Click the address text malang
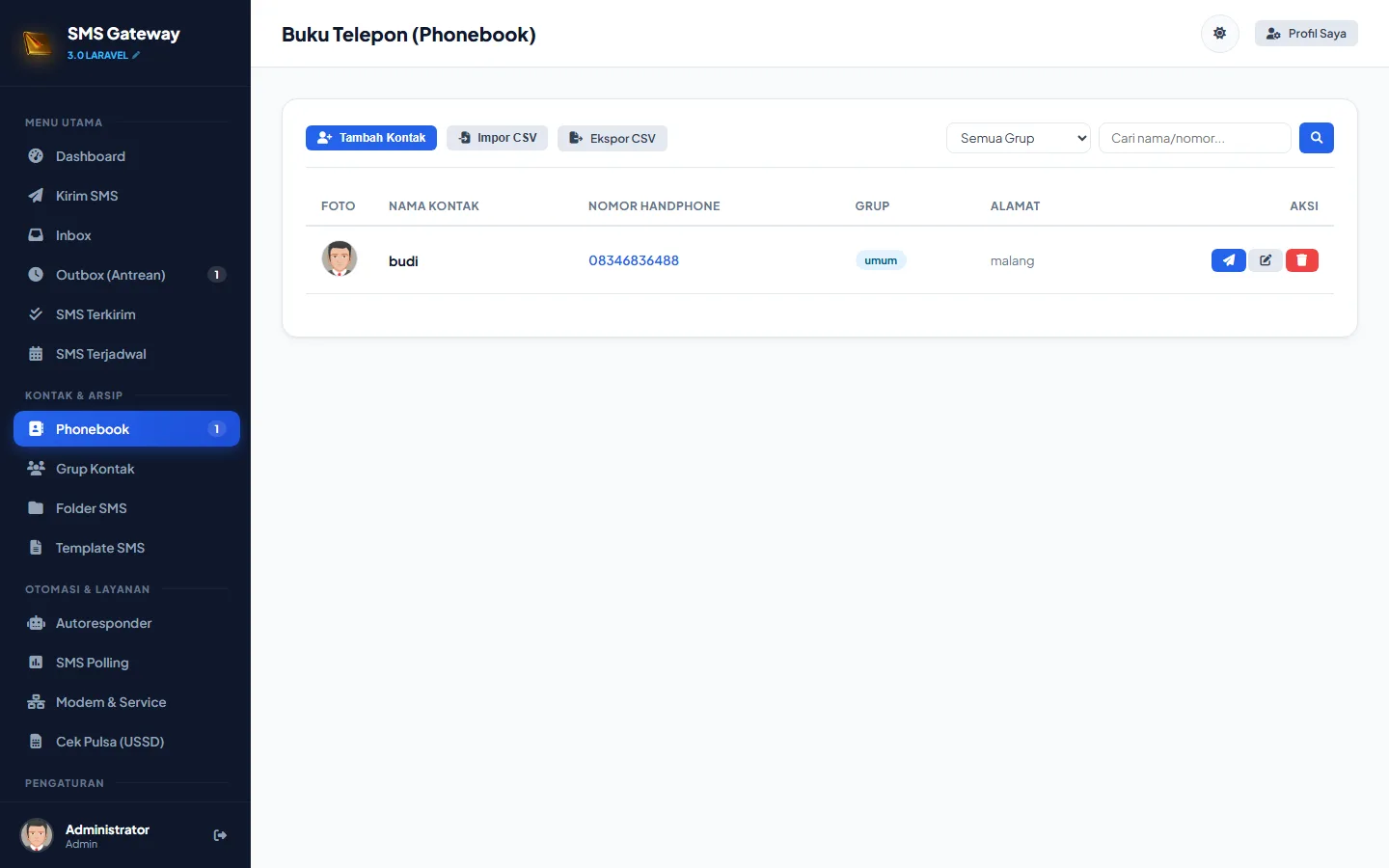Viewport: 1389px width, 868px height. [x=1012, y=261]
